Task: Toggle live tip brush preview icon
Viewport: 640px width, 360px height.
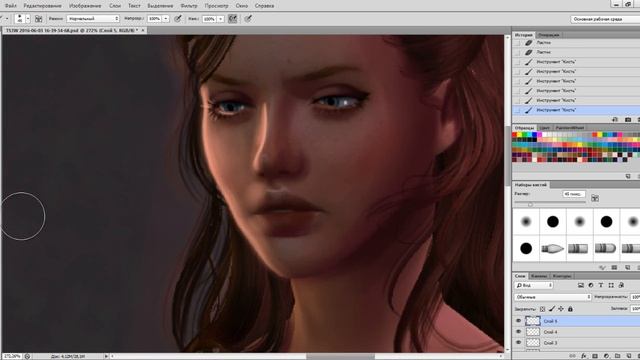Action: [x=602, y=267]
